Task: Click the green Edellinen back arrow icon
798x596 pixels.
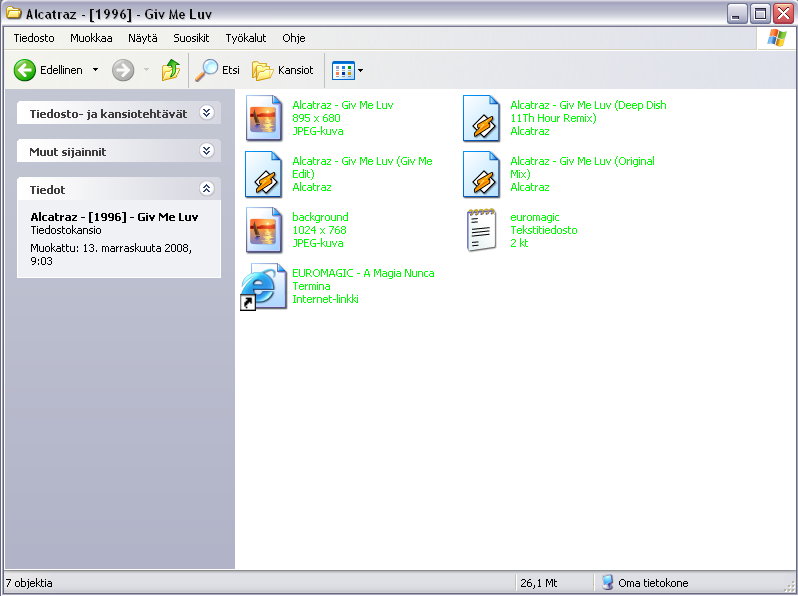Action: pyautogui.click(x=25, y=70)
